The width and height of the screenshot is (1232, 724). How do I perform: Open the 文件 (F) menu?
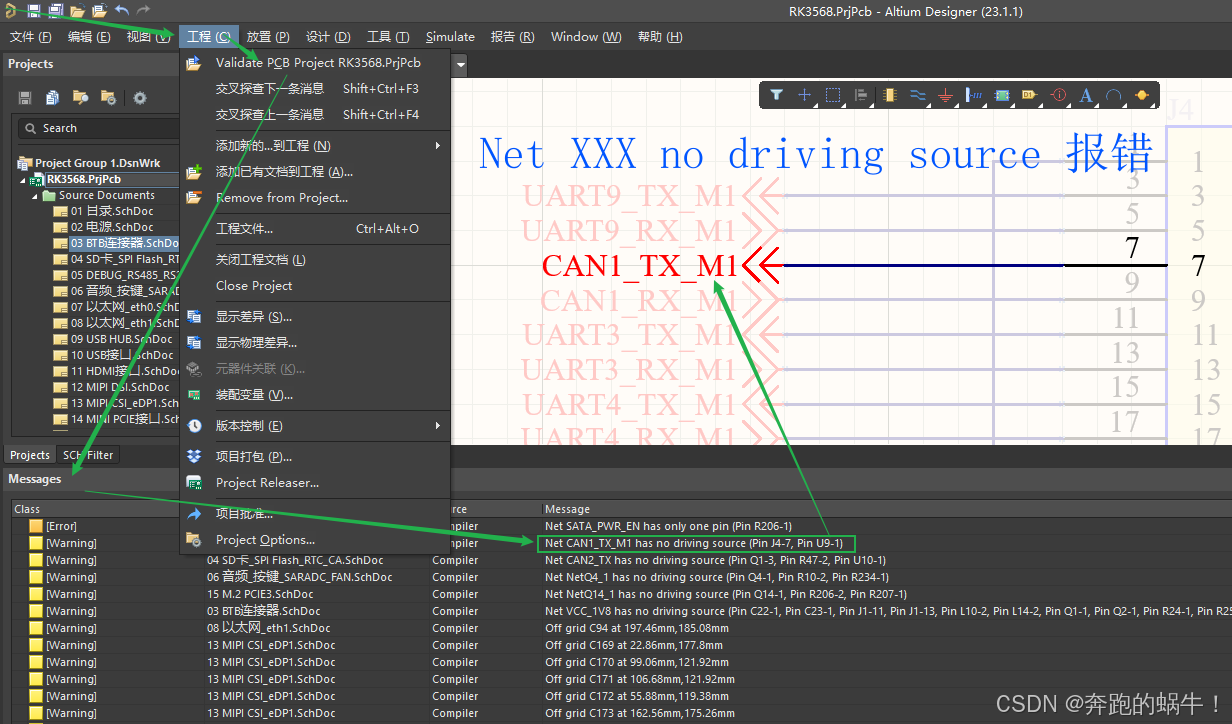pos(30,37)
